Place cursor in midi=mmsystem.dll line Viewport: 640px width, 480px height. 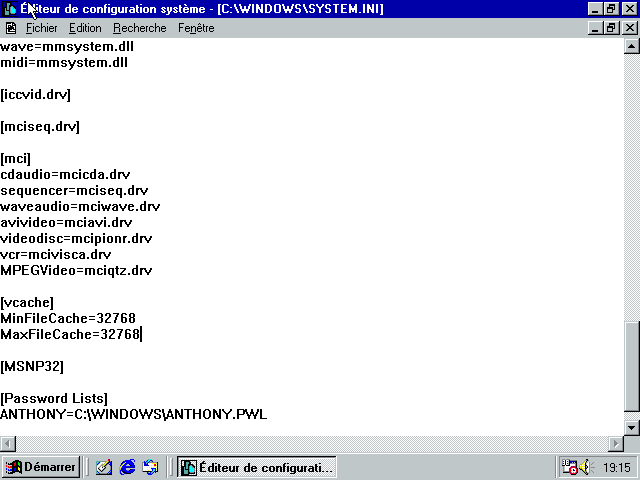click(64, 62)
